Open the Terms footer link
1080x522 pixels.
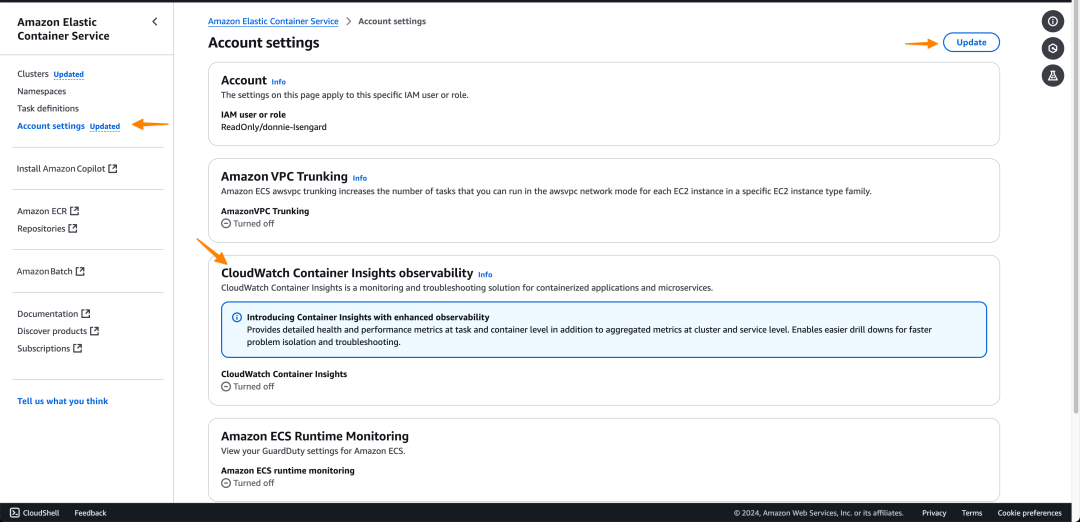point(972,513)
